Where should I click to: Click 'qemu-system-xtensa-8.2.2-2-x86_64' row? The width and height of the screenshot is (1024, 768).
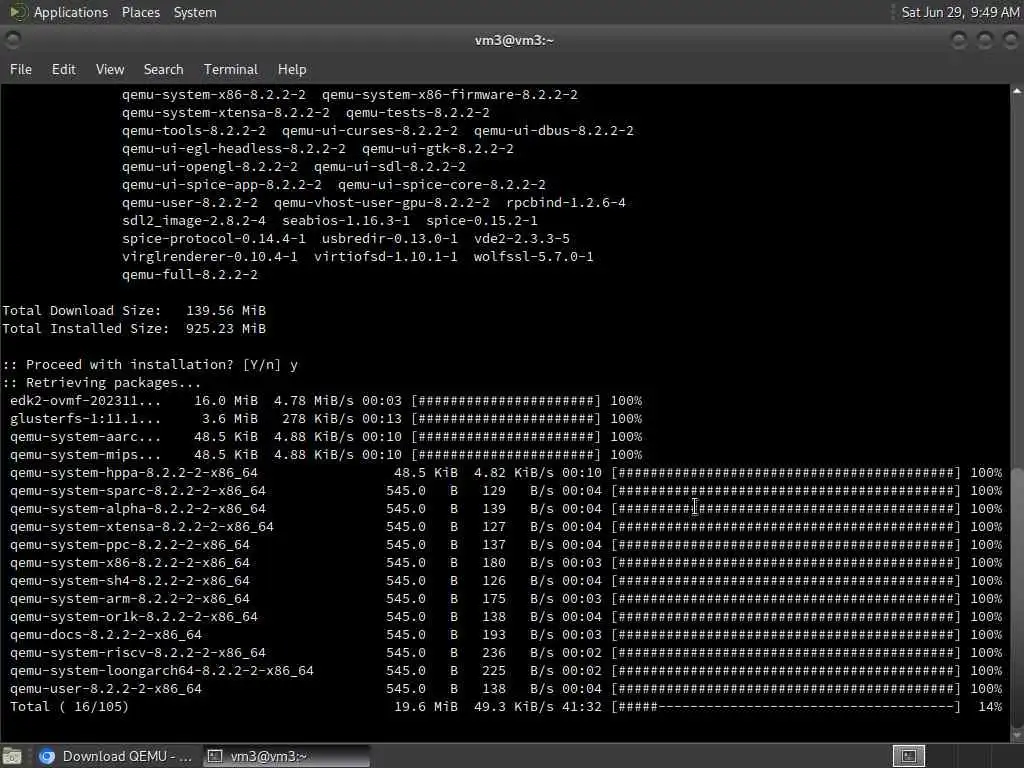click(x=506, y=526)
